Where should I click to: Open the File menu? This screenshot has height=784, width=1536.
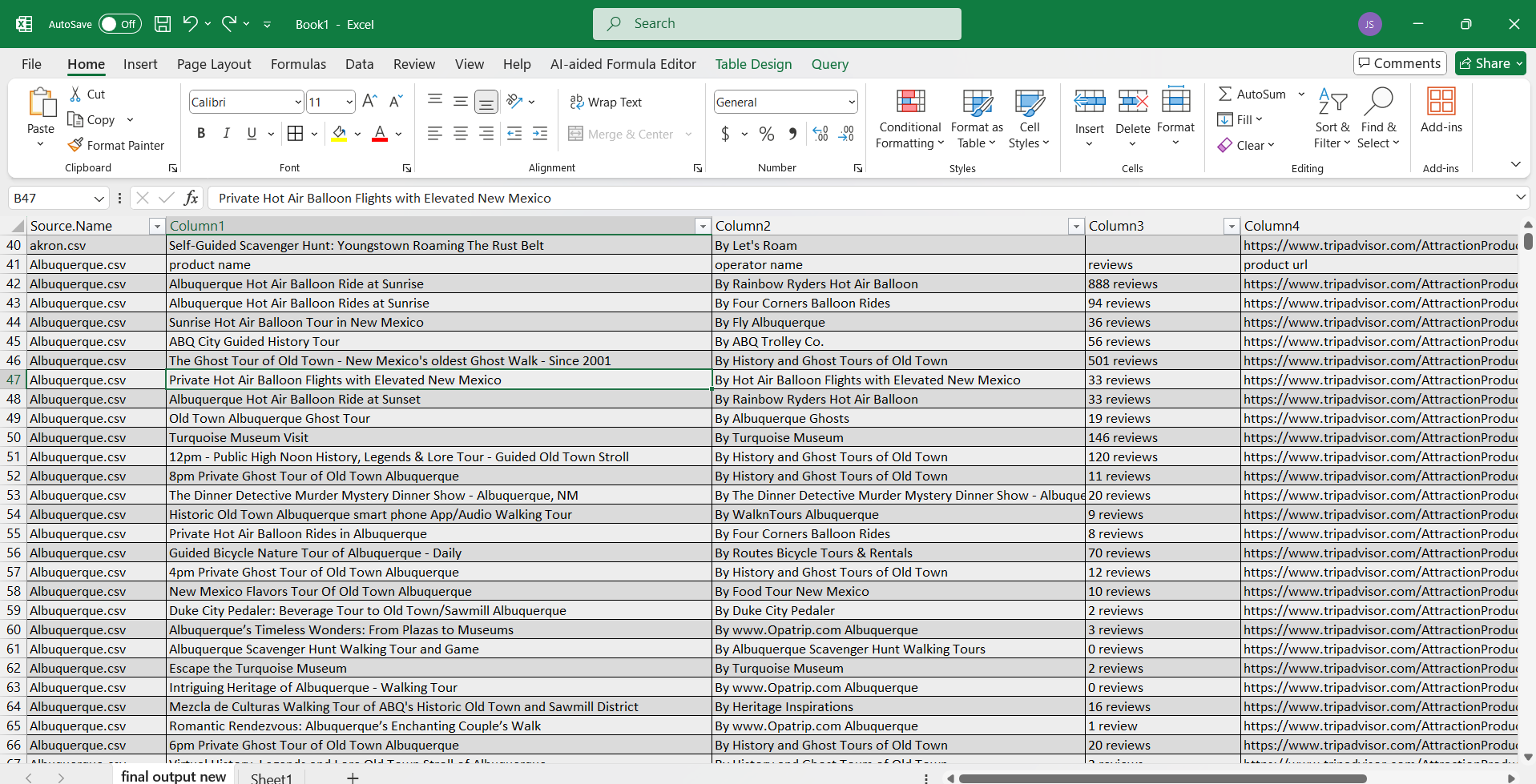pos(31,64)
